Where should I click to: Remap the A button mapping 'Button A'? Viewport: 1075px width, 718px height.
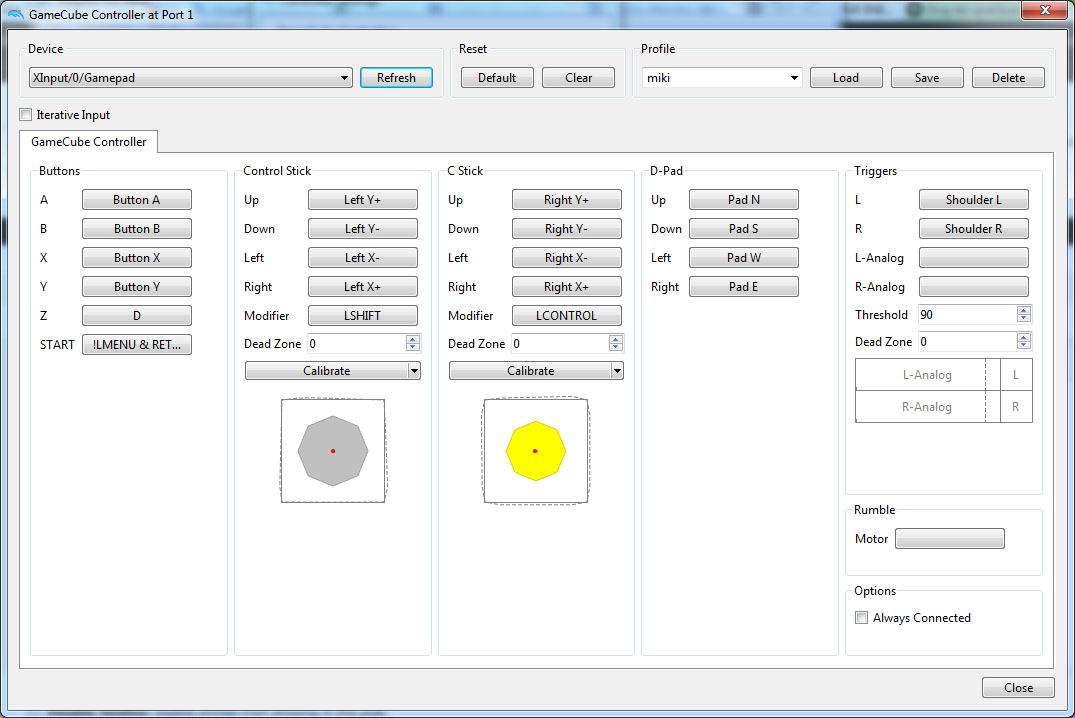[136, 200]
